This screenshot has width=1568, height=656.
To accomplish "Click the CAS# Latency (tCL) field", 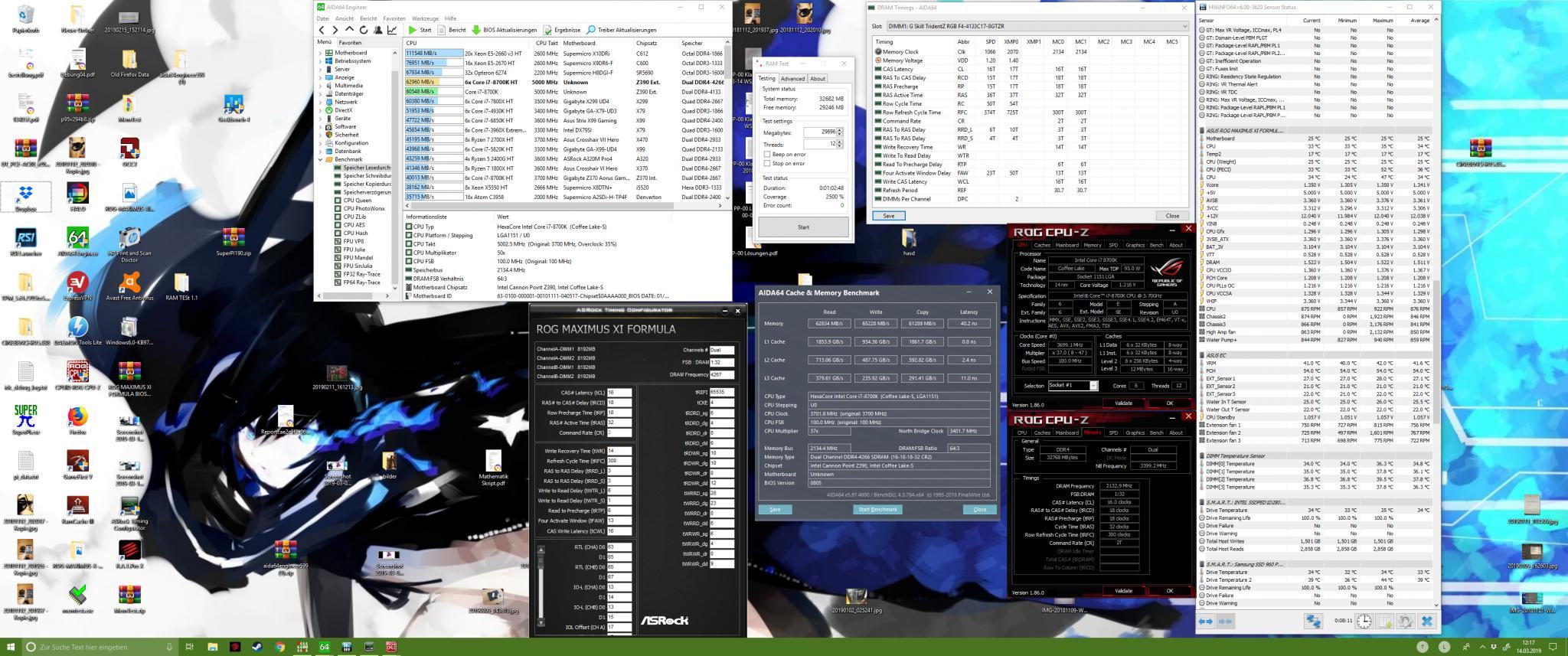I will pyautogui.click(x=619, y=393).
